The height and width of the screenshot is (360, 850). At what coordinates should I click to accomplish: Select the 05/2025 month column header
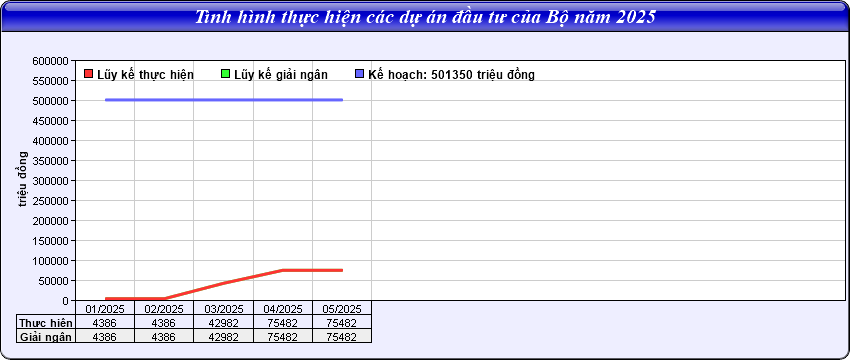pos(342,308)
